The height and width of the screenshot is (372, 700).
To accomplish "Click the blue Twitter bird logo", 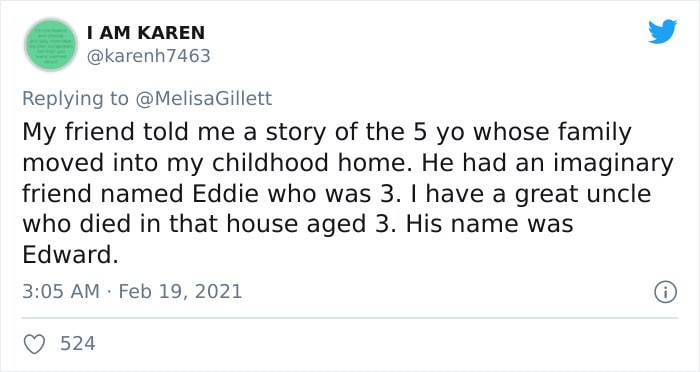I will click(662, 31).
